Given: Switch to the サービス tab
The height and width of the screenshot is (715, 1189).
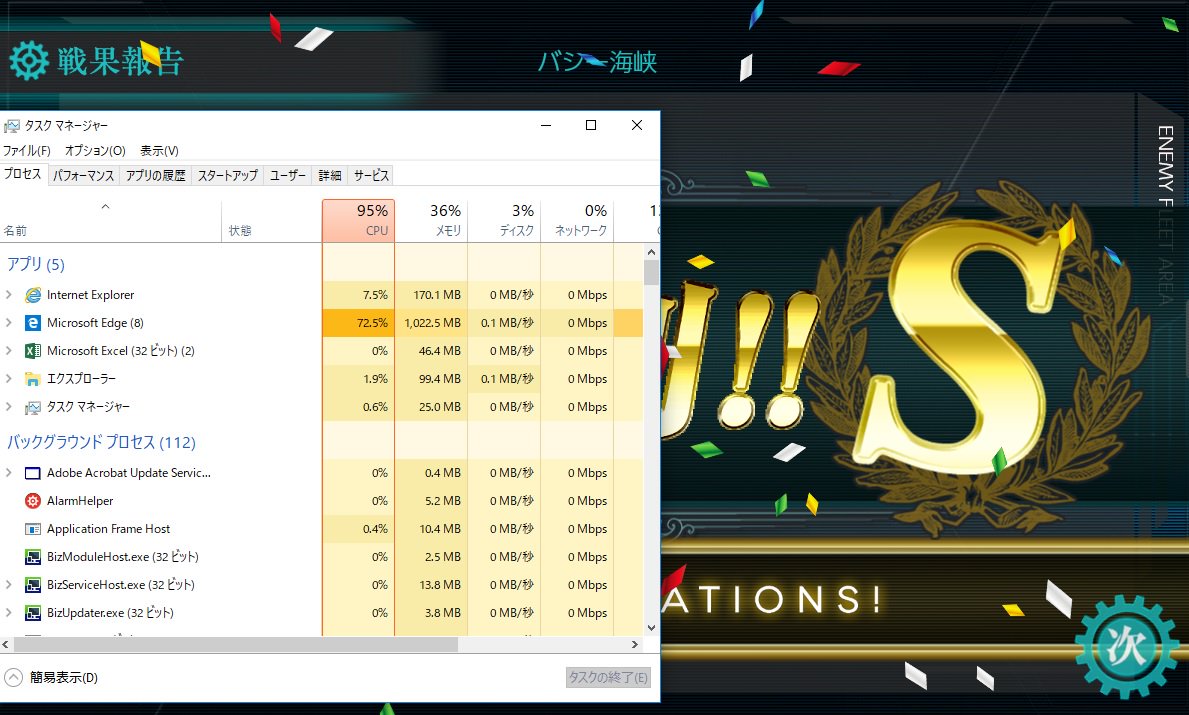Looking at the screenshot, I should (x=371, y=176).
